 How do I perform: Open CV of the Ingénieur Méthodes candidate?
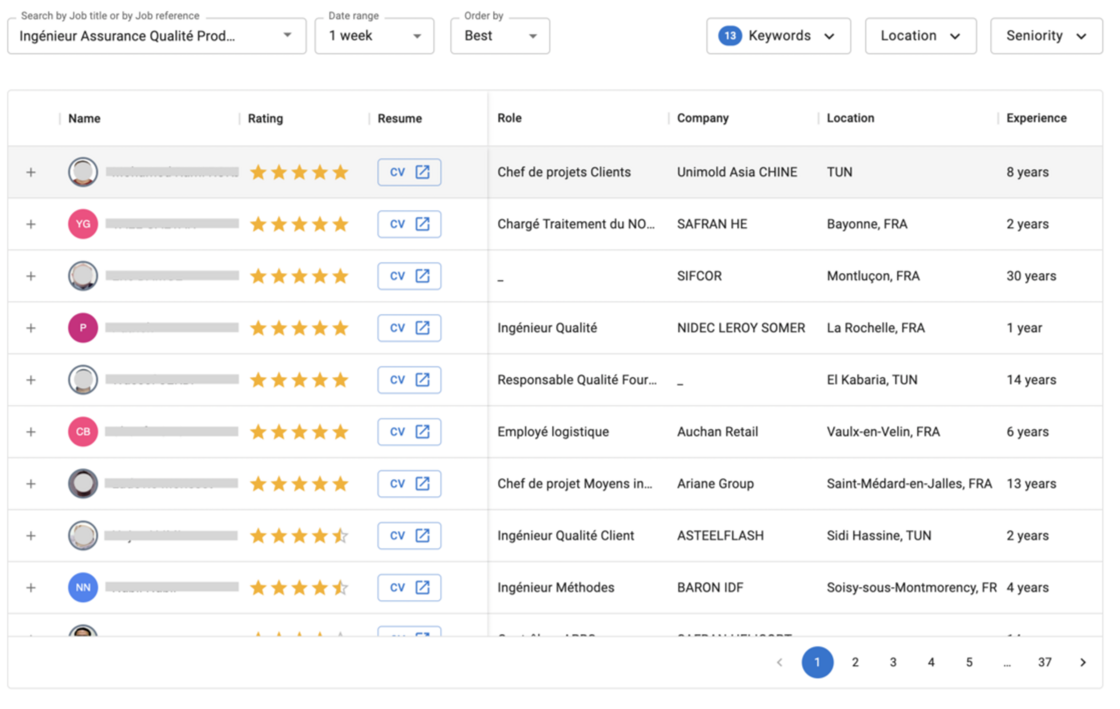408,587
